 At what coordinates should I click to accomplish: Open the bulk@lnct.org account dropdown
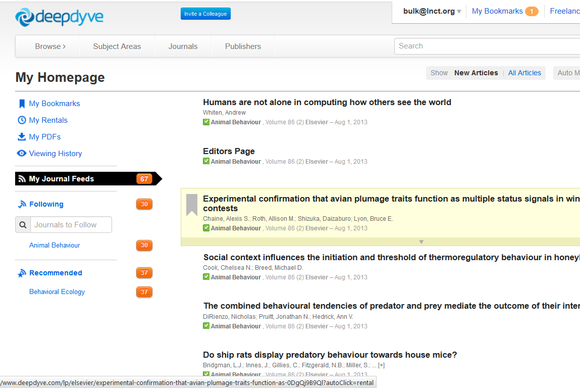(432, 11)
